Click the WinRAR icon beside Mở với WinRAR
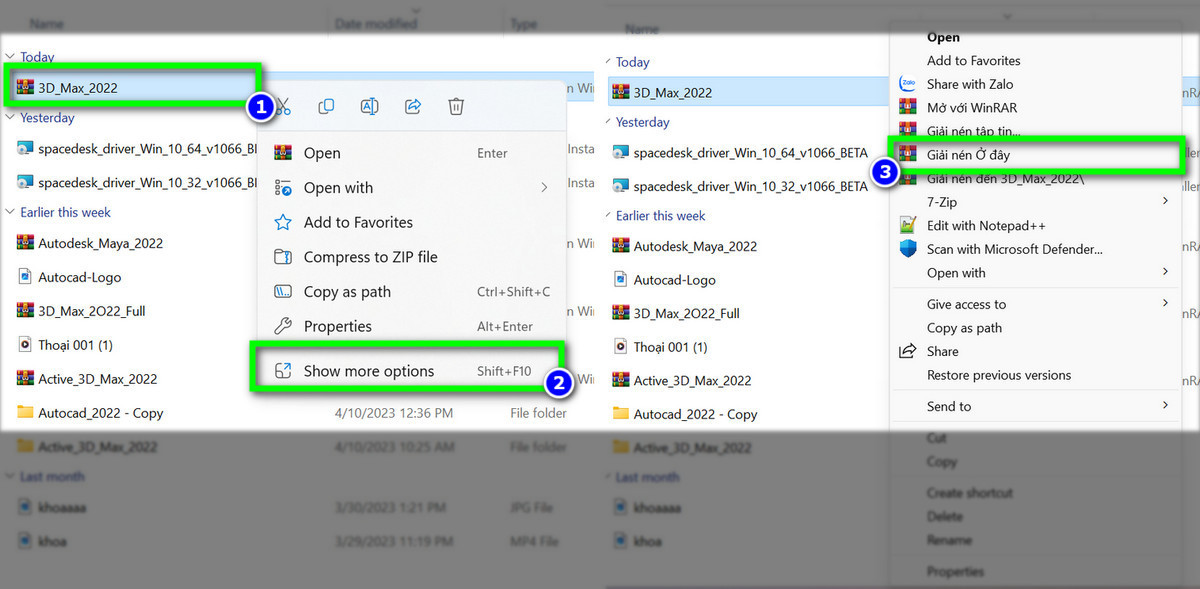 coord(908,107)
